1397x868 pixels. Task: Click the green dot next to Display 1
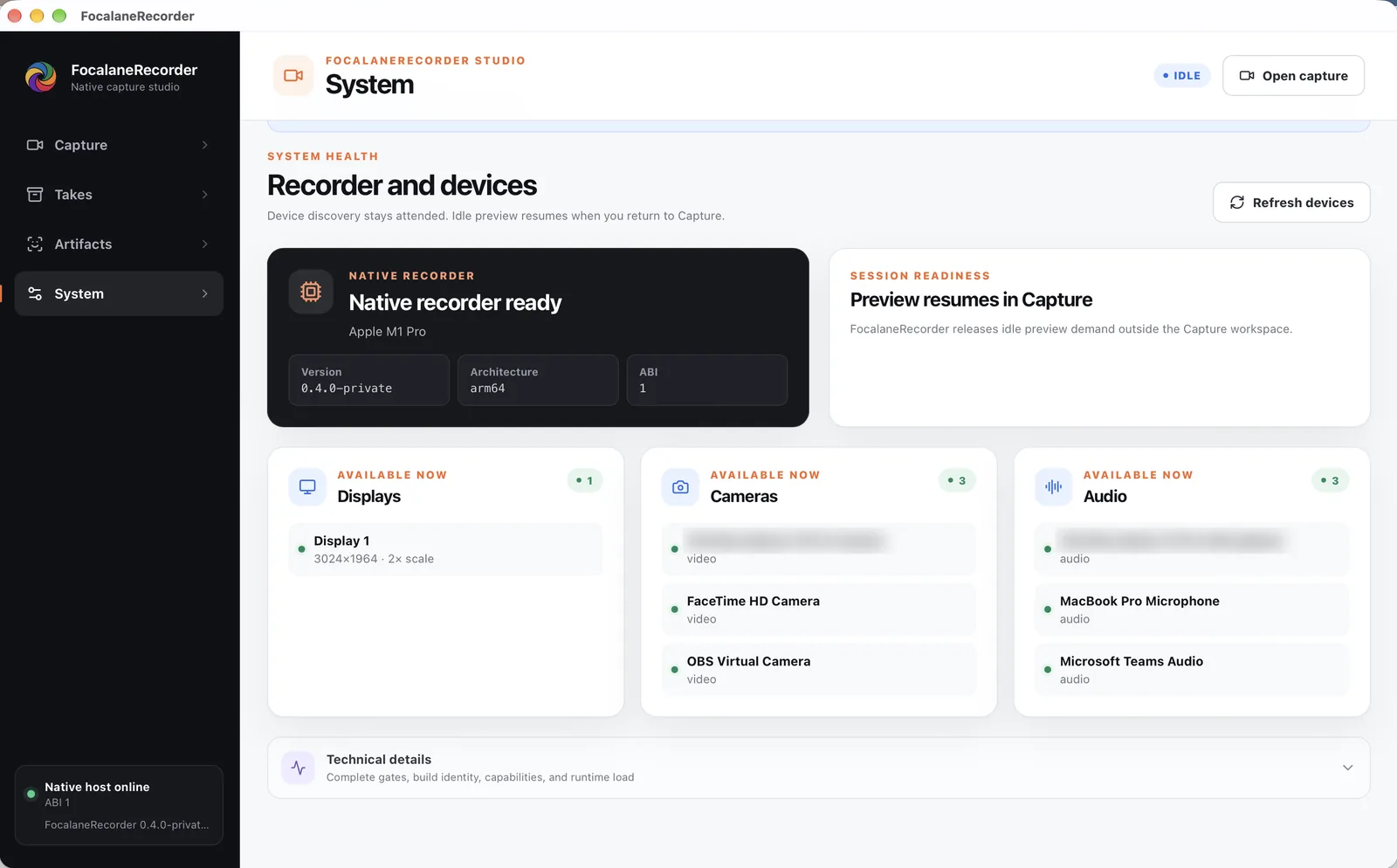tap(301, 549)
